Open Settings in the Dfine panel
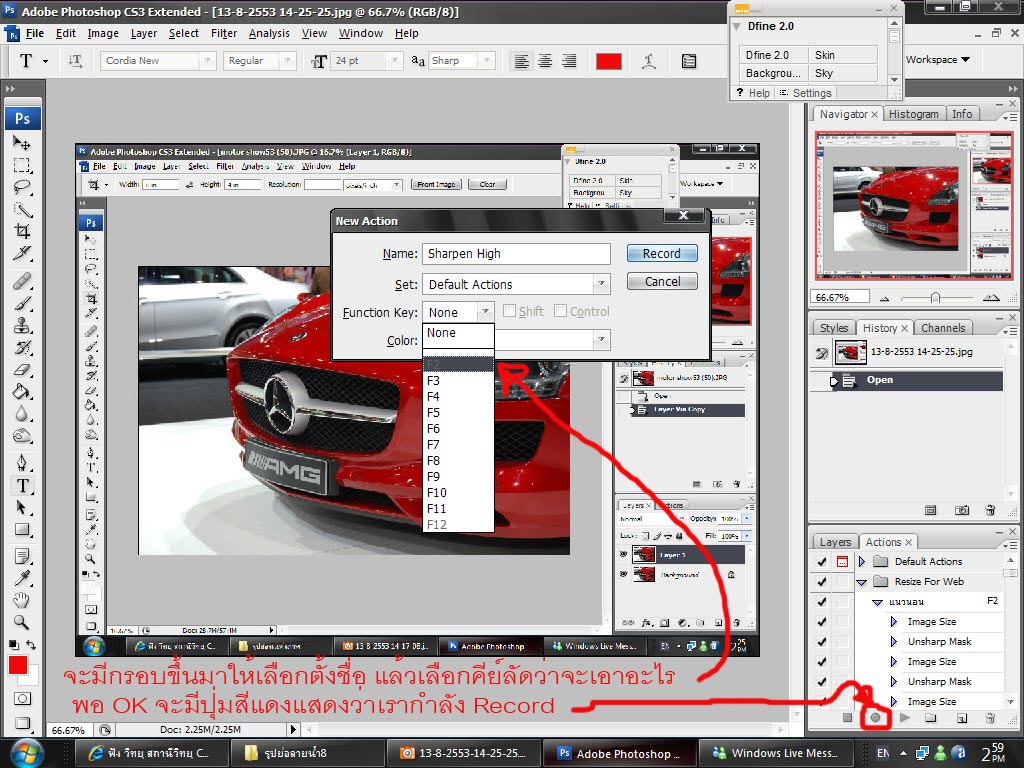 click(x=805, y=93)
